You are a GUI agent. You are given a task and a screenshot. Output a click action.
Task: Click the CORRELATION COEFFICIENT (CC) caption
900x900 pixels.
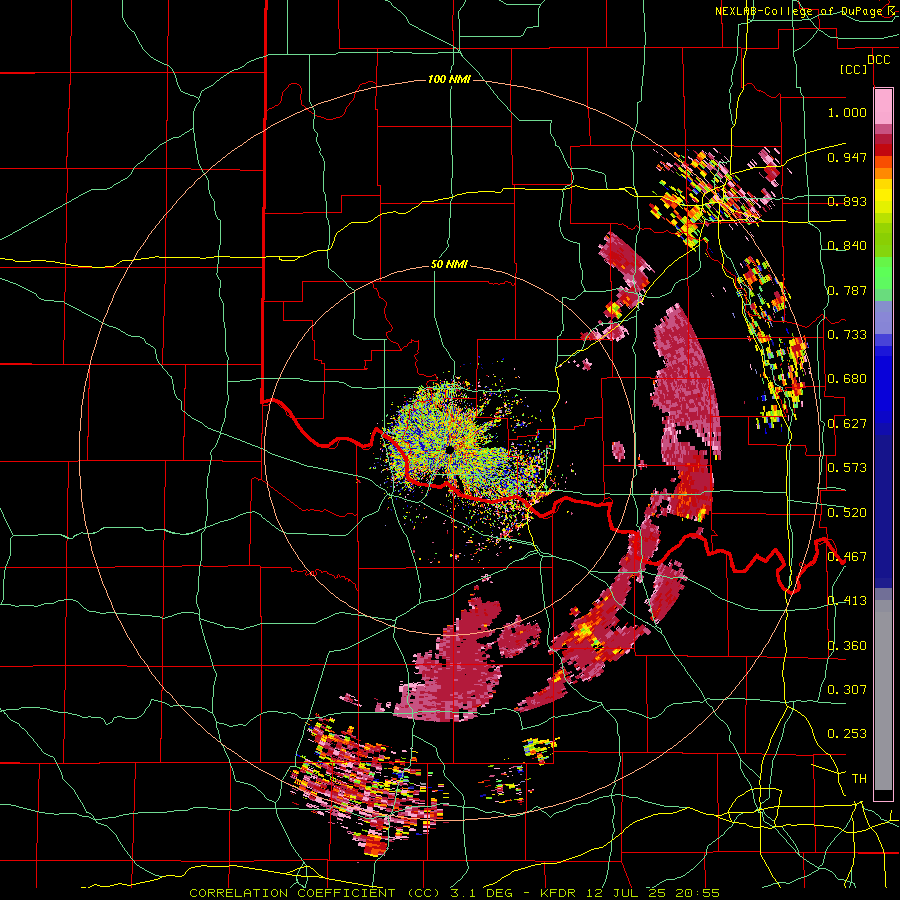(315, 893)
